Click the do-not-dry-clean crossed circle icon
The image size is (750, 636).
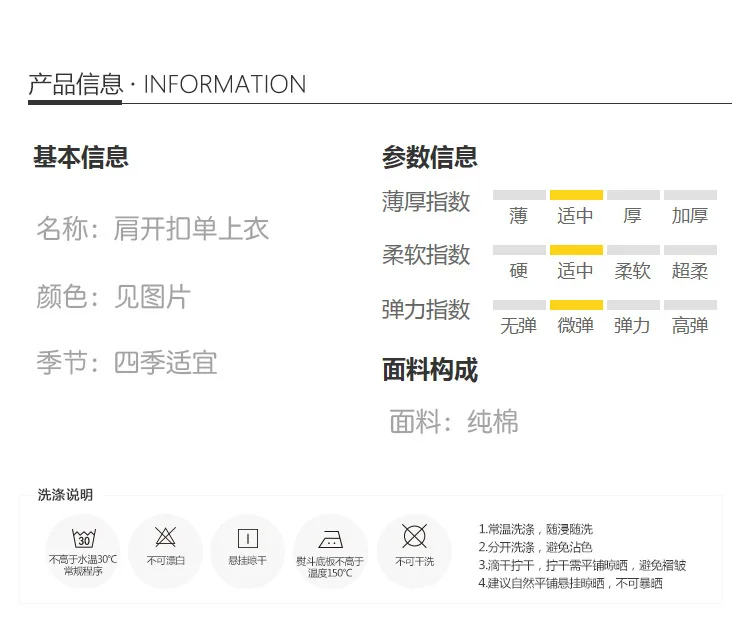pos(414,536)
